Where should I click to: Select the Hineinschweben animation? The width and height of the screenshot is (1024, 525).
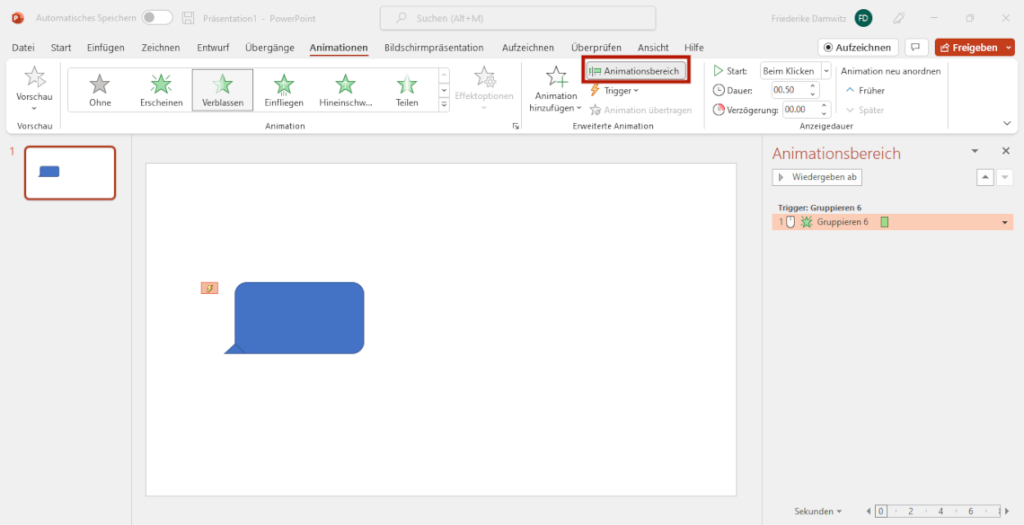coord(345,90)
